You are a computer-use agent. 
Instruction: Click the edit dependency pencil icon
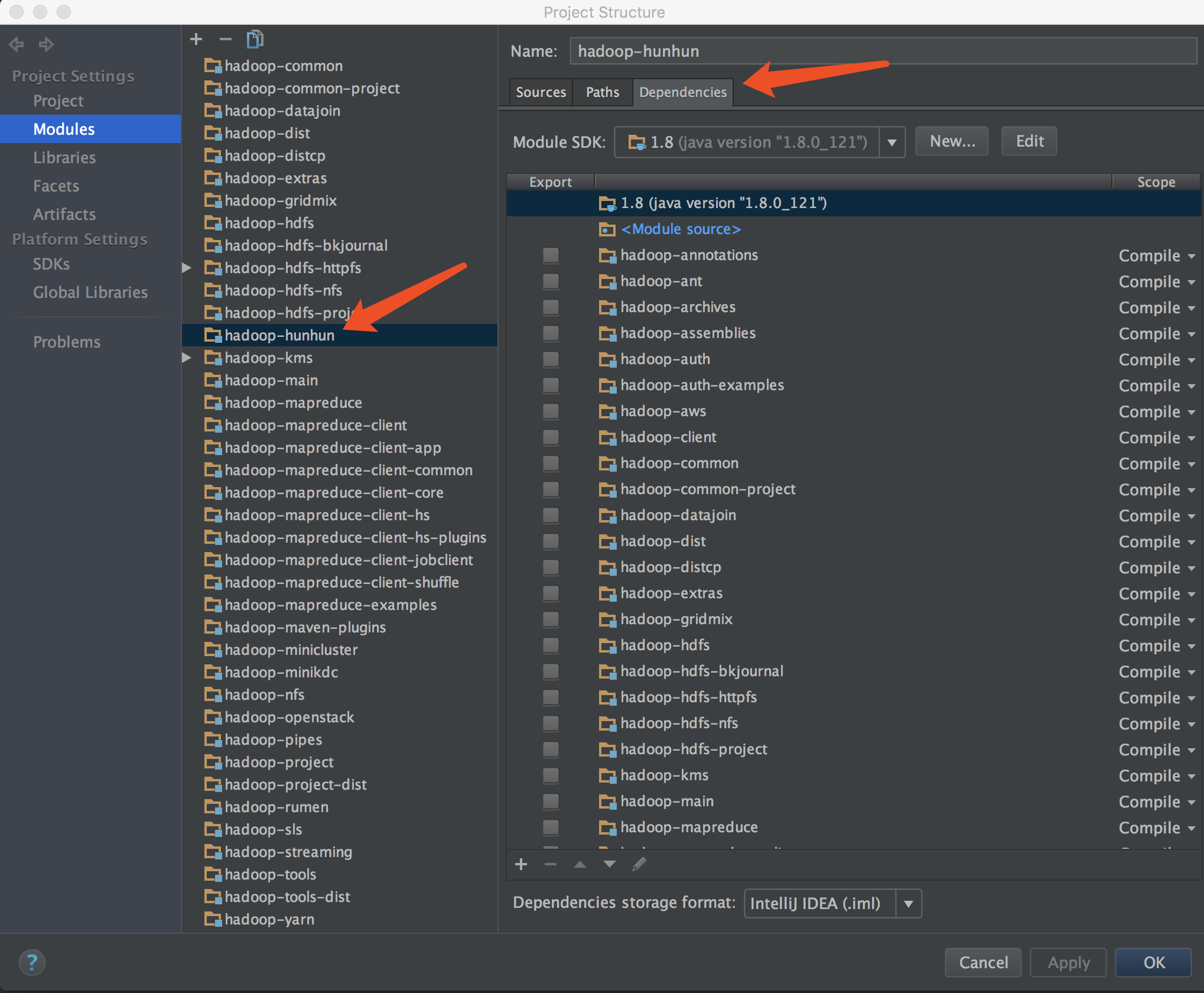tap(639, 864)
